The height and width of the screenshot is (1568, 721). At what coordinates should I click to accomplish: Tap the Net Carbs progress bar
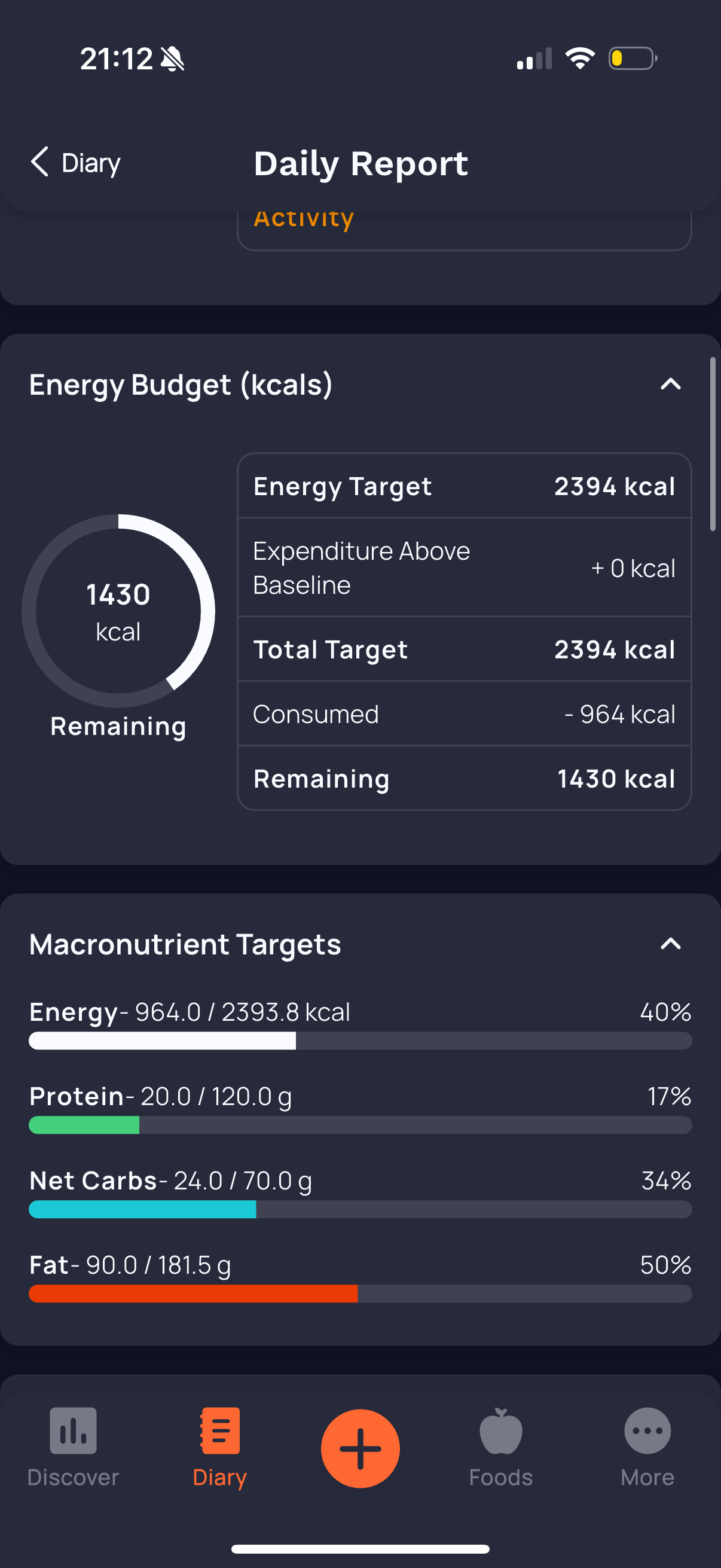(360, 1209)
